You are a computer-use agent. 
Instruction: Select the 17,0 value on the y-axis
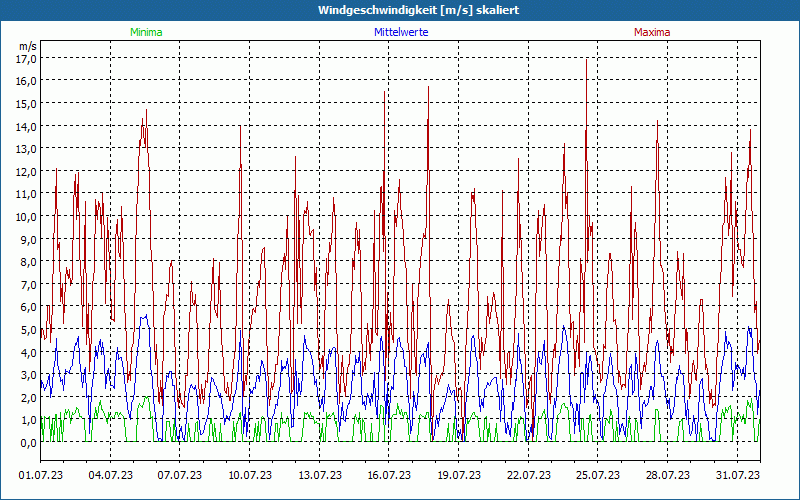point(26,58)
